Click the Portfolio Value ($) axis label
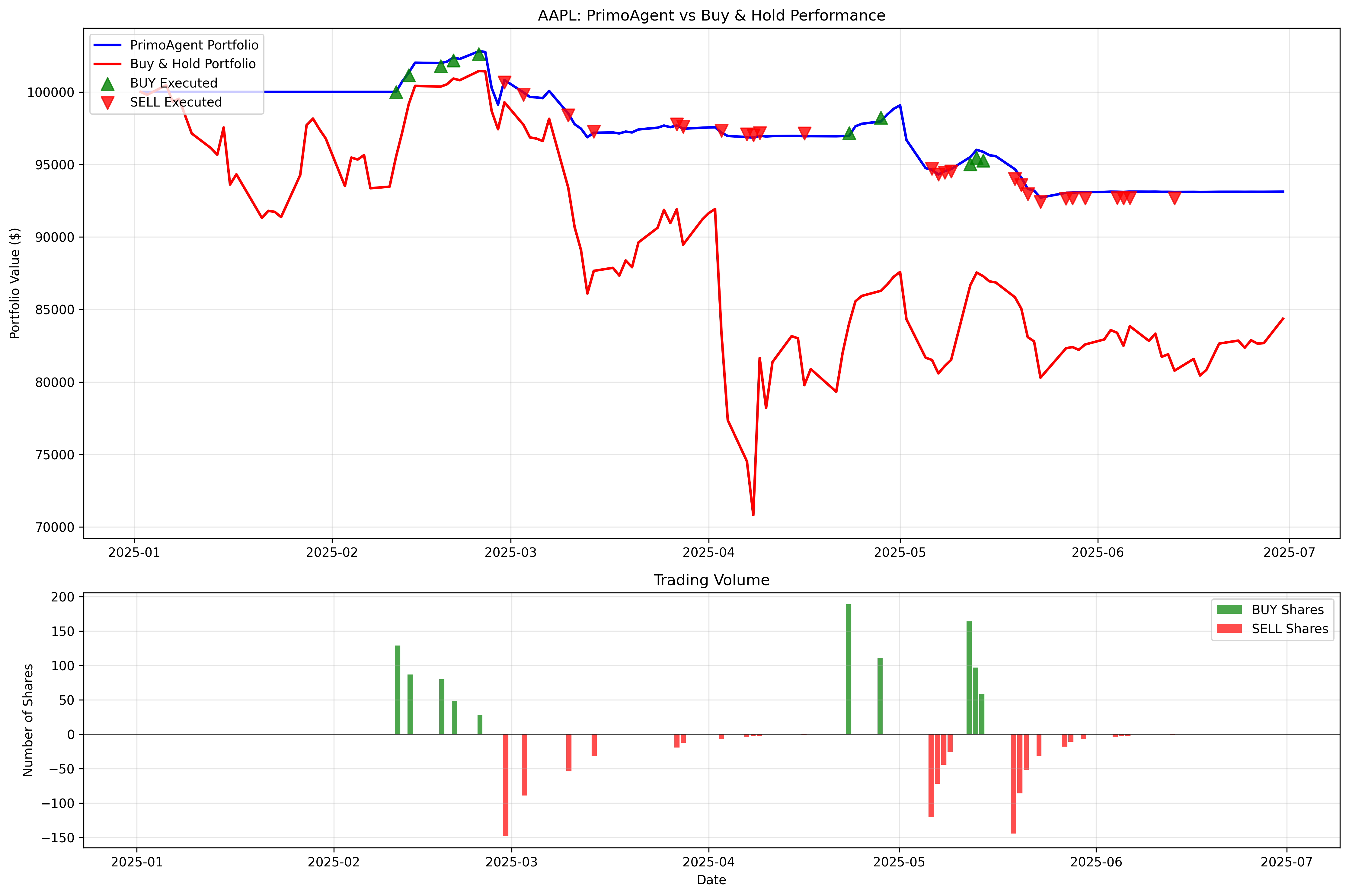The height and width of the screenshot is (896, 1349). [15, 283]
